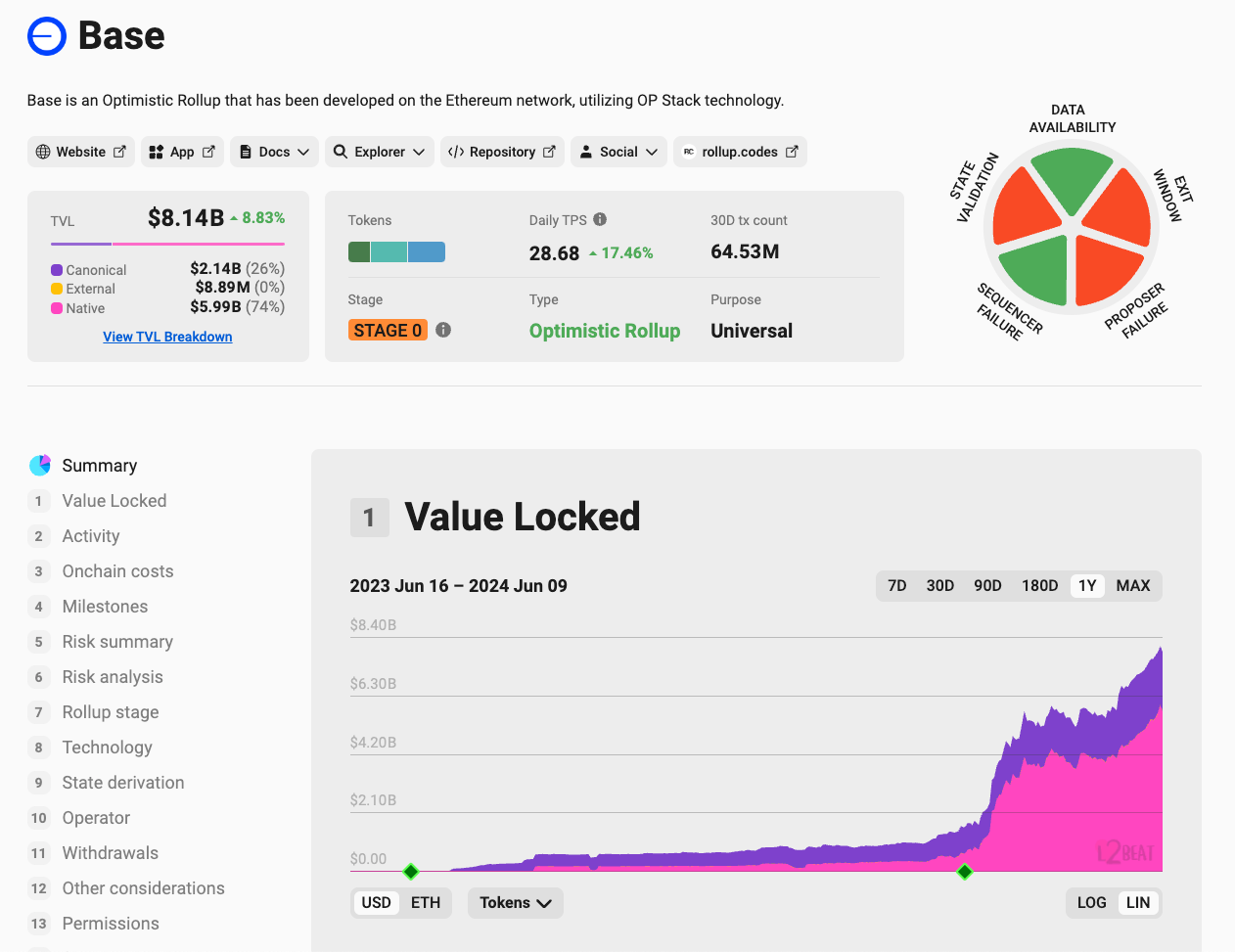Jump to Technology section

click(107, 748)
